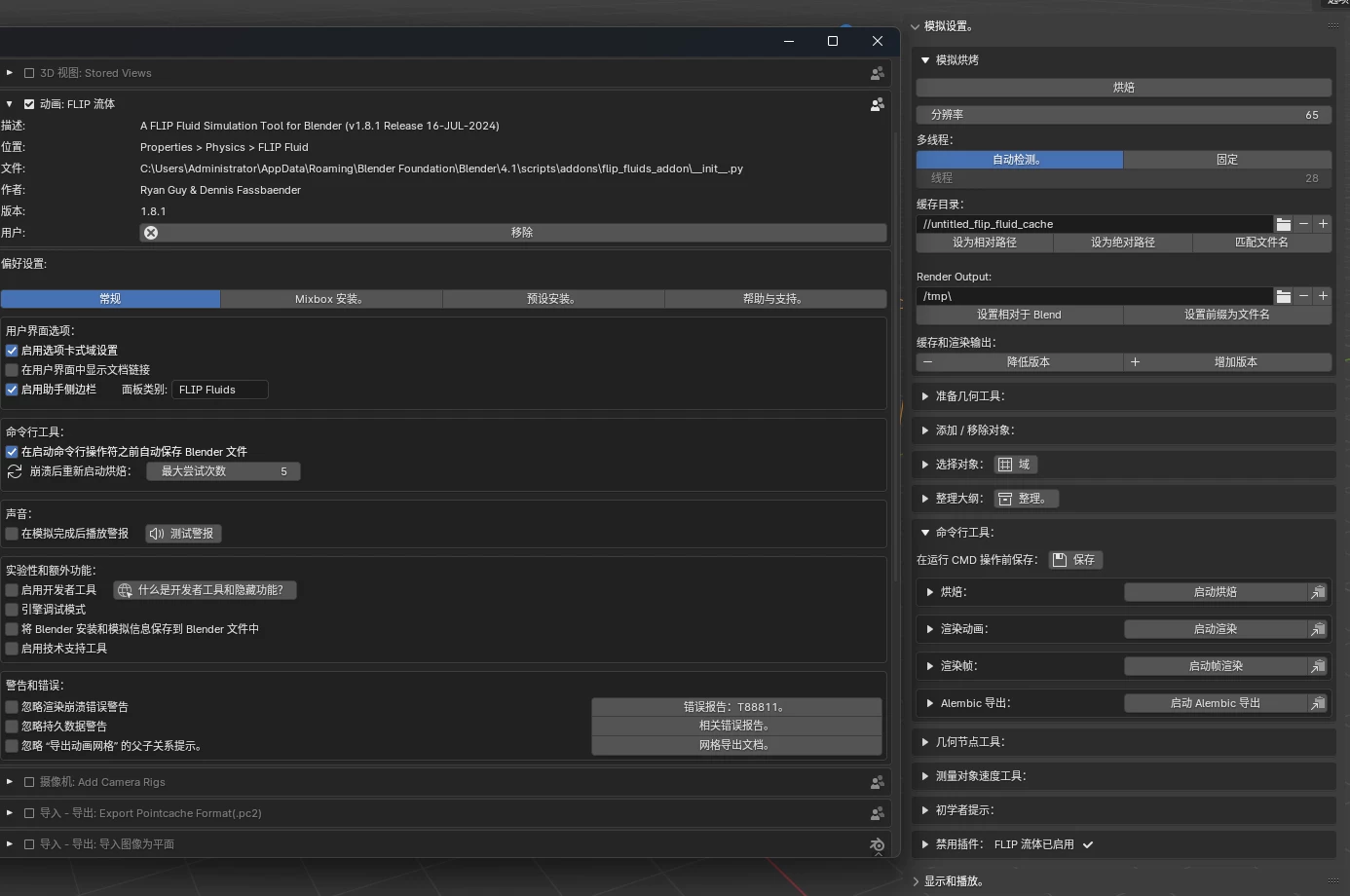
Task: Expand the Export Pointcache Format add-on details
Action: pos(10,813)
